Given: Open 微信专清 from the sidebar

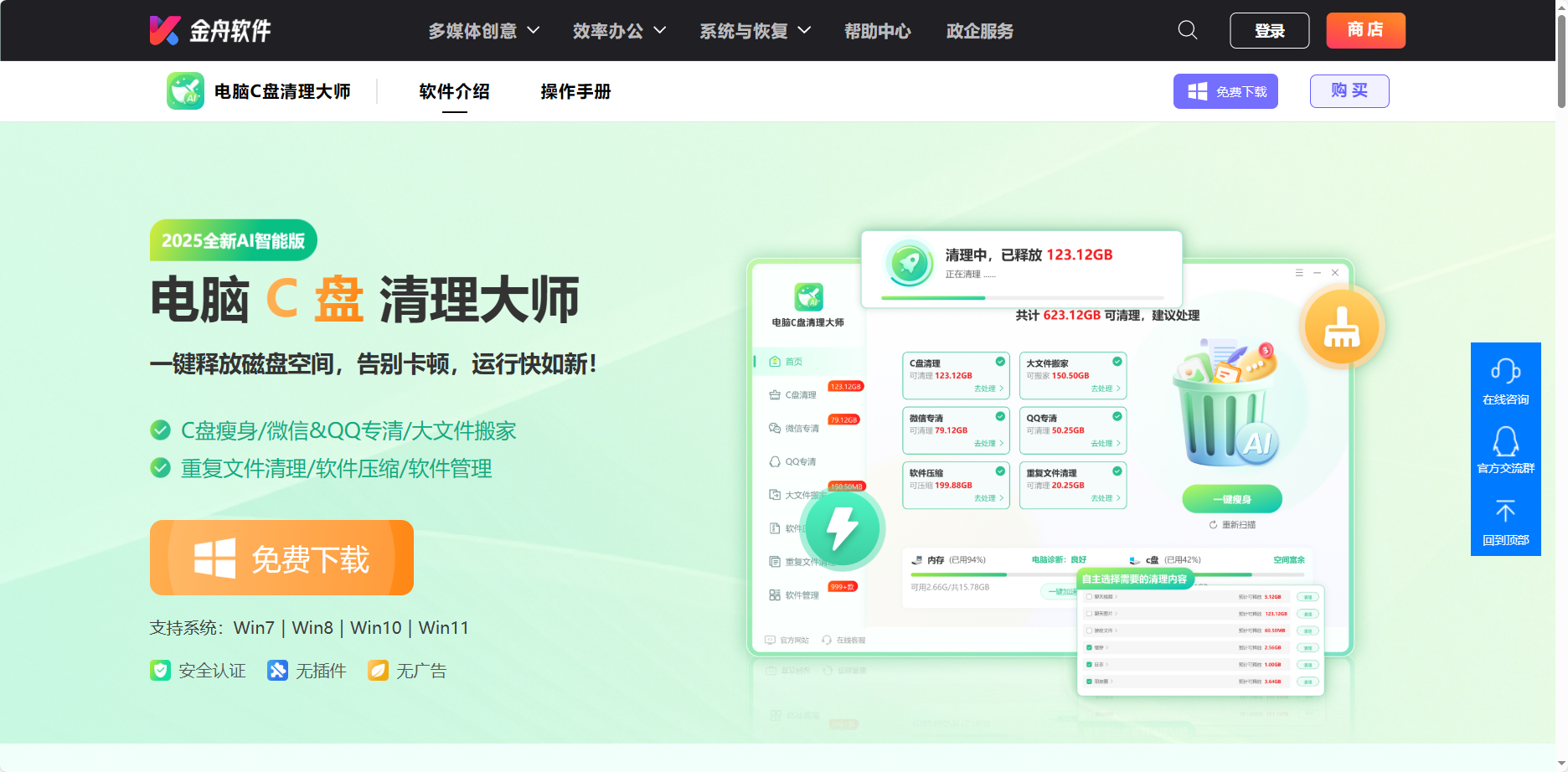Looking at the screenshot, I should [x=798, y=427].
